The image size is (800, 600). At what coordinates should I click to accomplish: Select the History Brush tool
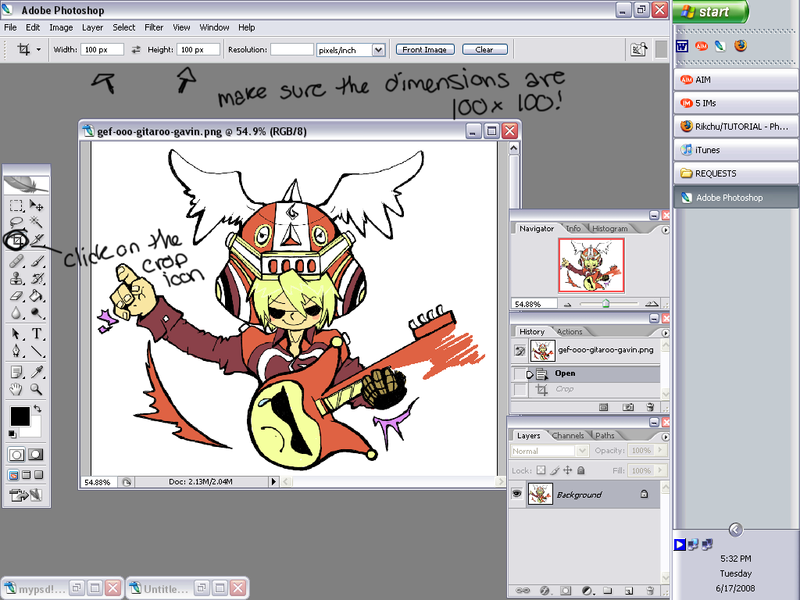tap(36, 279)
